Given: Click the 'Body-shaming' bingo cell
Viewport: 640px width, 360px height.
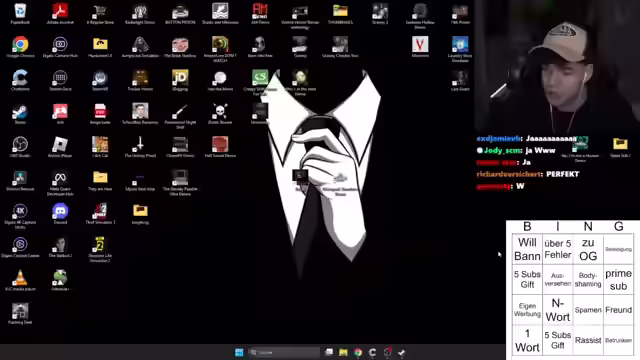Looking at the screenshot, I should click(x=588, y=280).
